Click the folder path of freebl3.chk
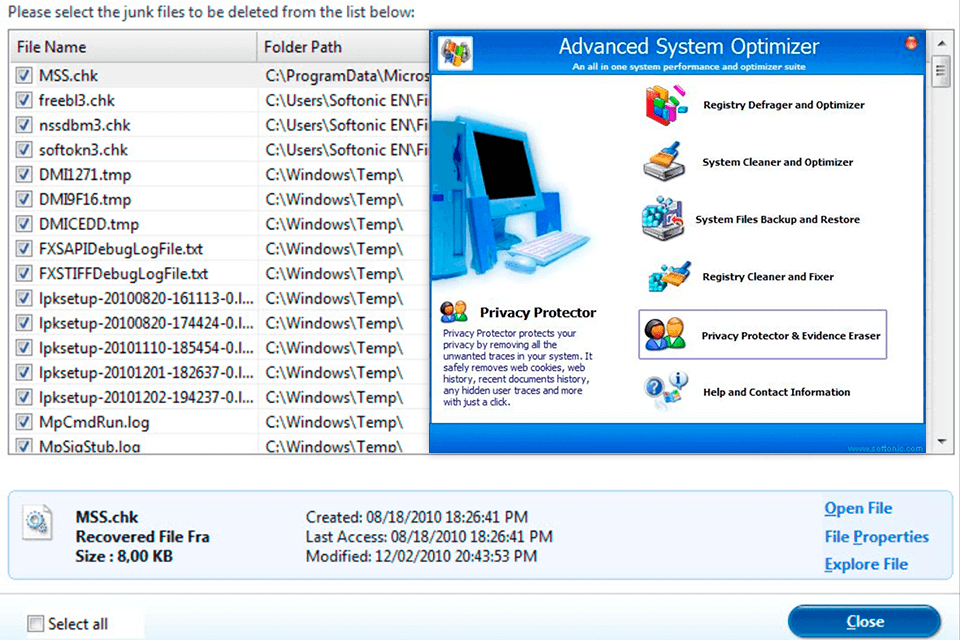Image resolution: width=960 pixels, height=640 pixels. pos(346,100)
